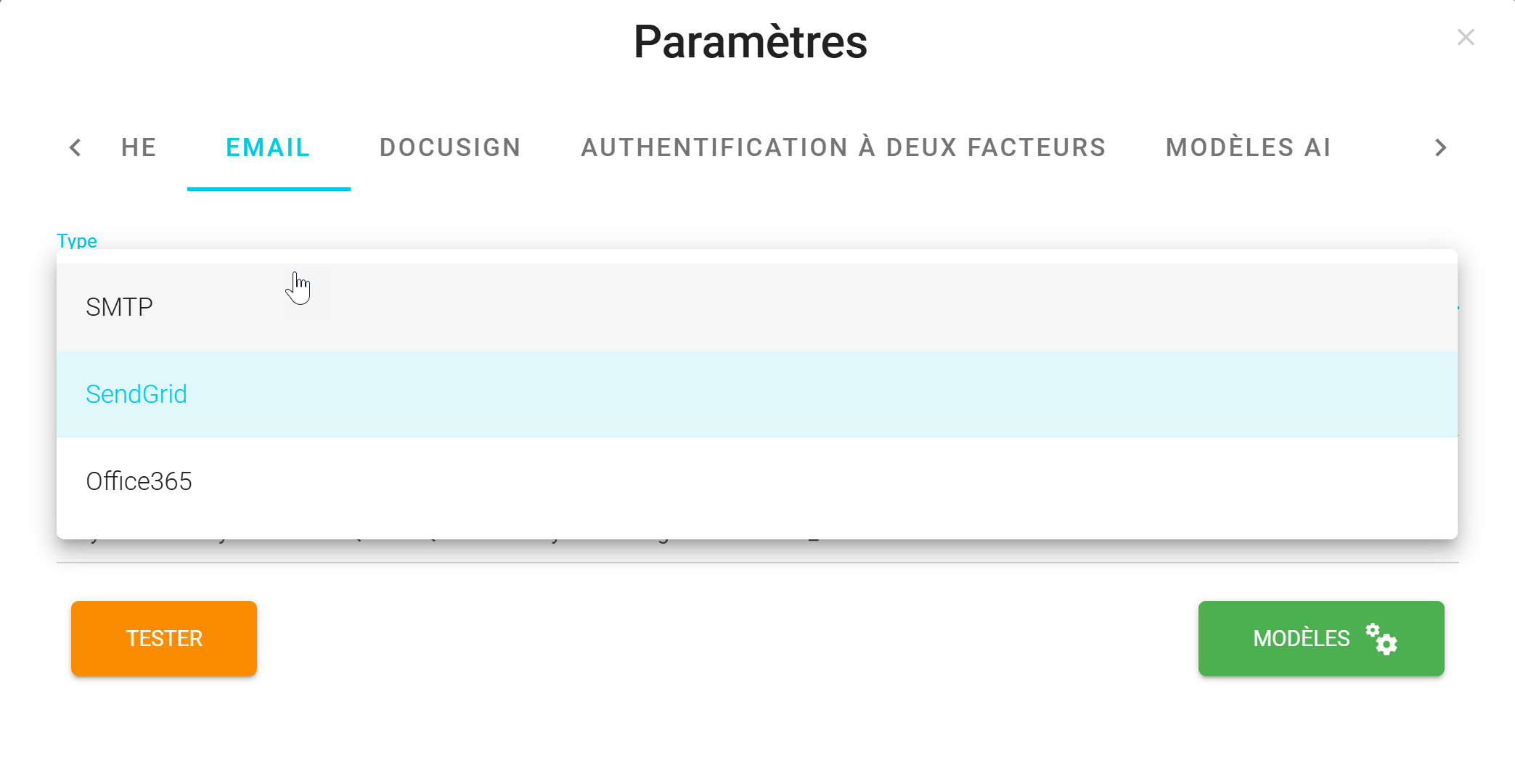Viewport: 1515px width, 784px height.
Task: Click the gears icon on Modèles button
Action: pos(1381,639)
